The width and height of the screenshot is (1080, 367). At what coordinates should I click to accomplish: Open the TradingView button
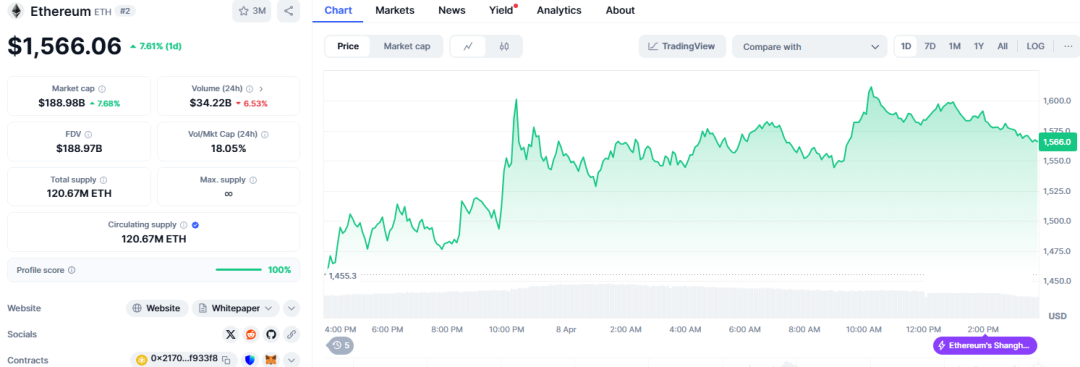[x=682, y=47]
